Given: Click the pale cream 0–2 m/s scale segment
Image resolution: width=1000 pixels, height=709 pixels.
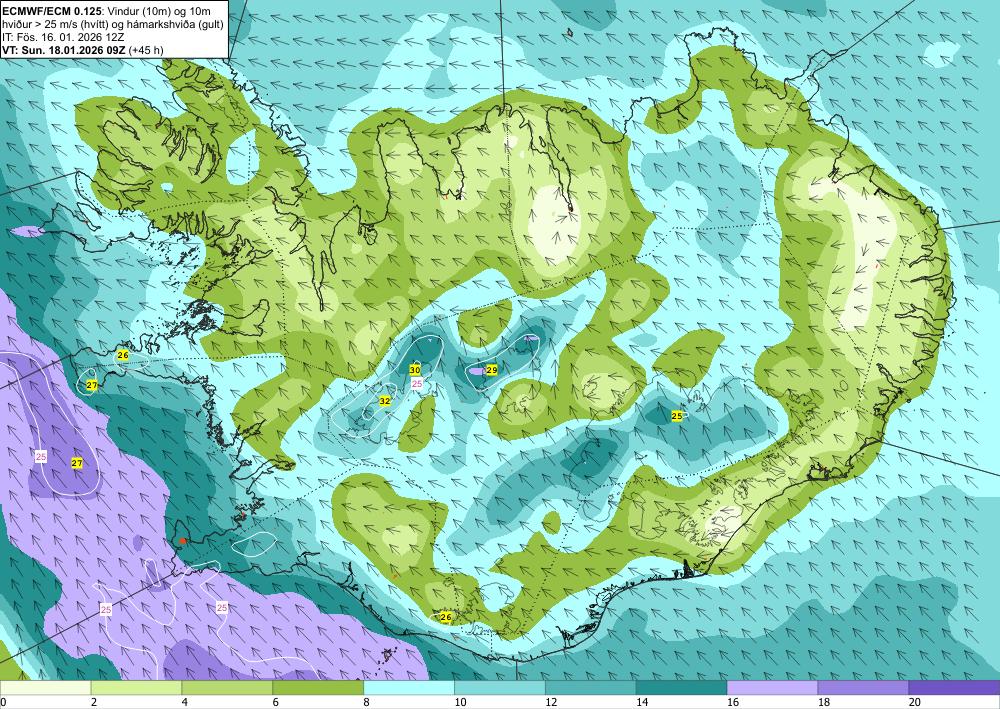Looking at the screenshot, I should pyautogui.click(x=45, y=687).
